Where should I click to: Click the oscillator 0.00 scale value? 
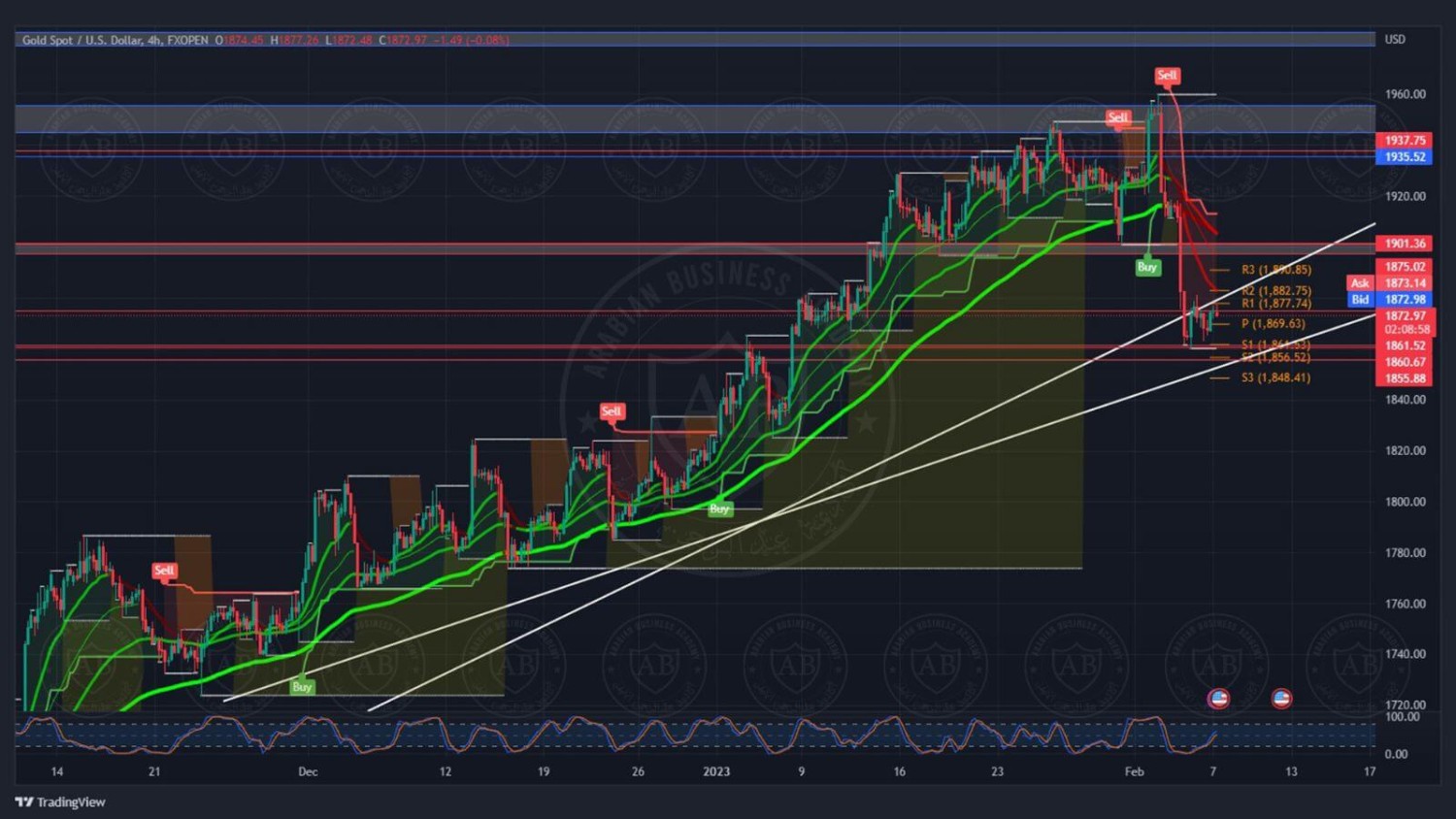coord(1396,754)
